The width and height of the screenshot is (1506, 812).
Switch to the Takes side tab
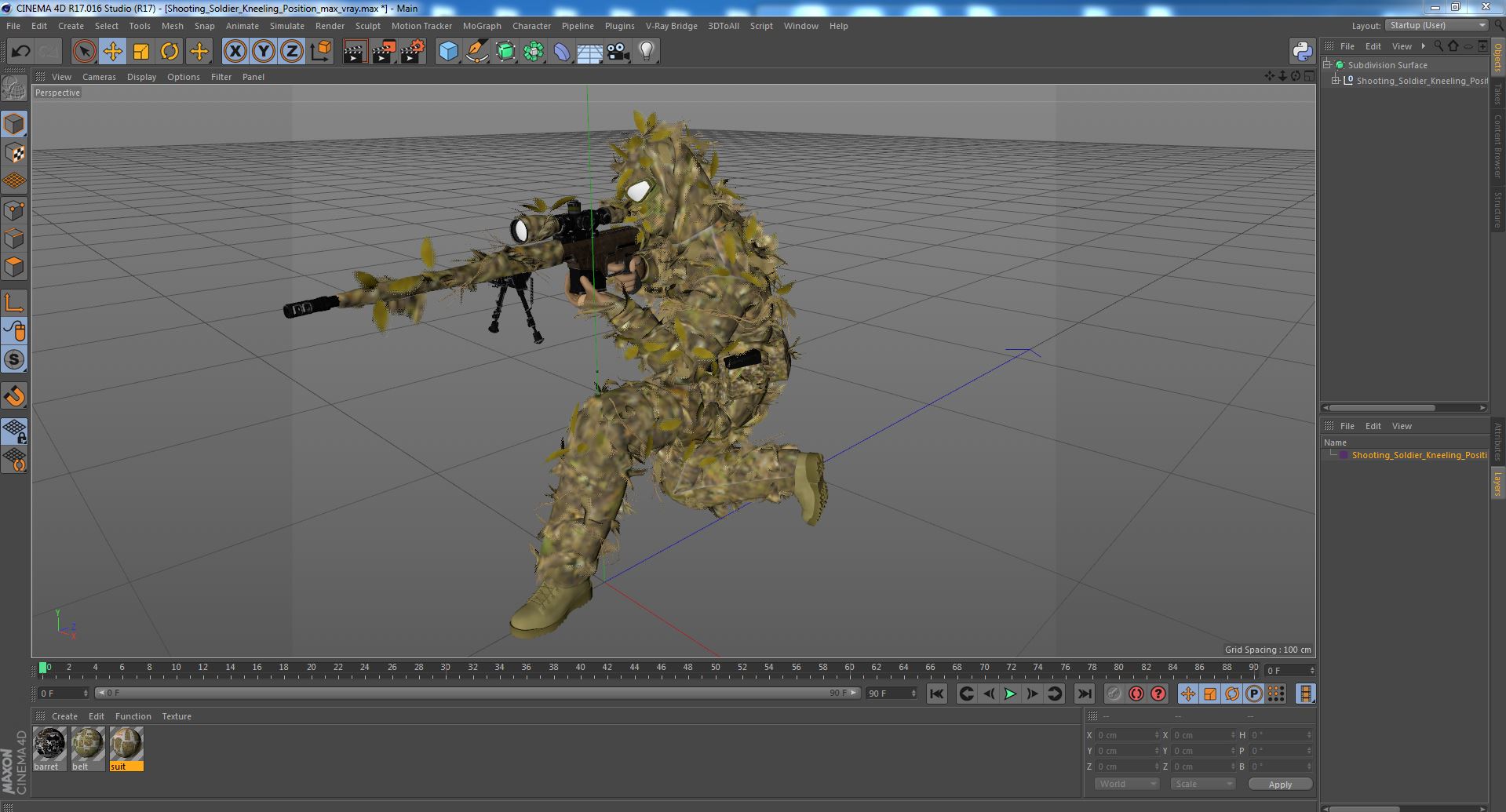pos(1497,94)
